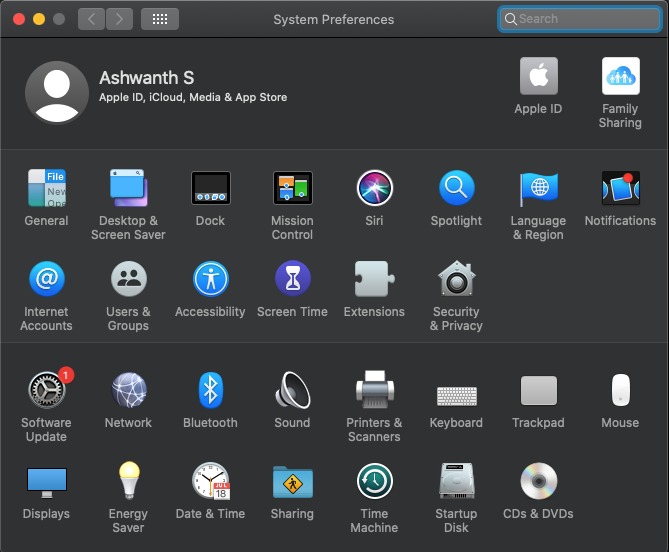Go forward with the right arrow button
The height and width of the screenshot is (552, 669).
click(x=119, y=19)
